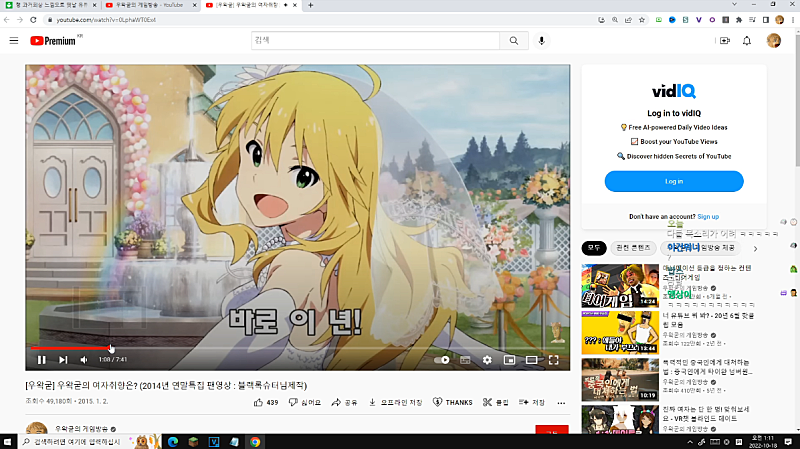The image size is (800, 449).
Task: Share the video
Action: pyautogui.click(x=344, y=403)
